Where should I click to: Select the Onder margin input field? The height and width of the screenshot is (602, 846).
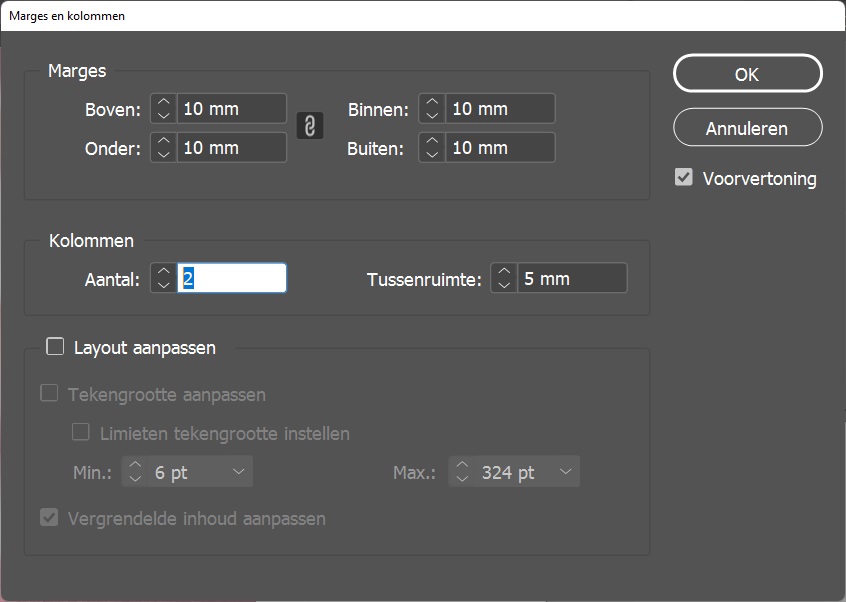232,147
